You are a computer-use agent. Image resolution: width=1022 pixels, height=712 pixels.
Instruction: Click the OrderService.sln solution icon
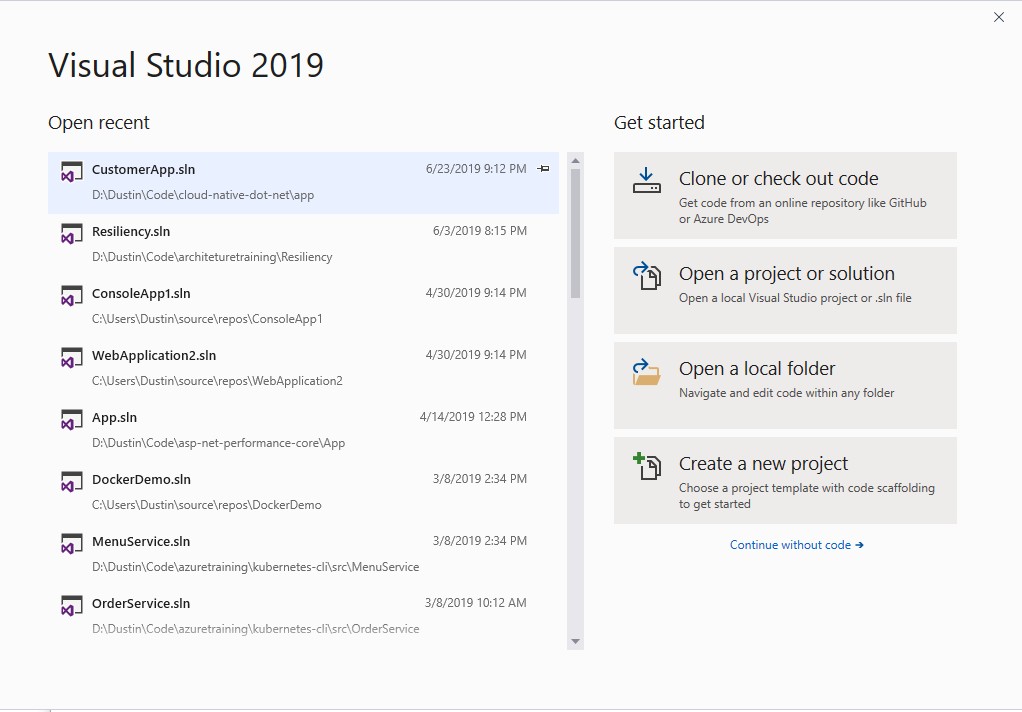pyautogui.click(x=72, y=606)
